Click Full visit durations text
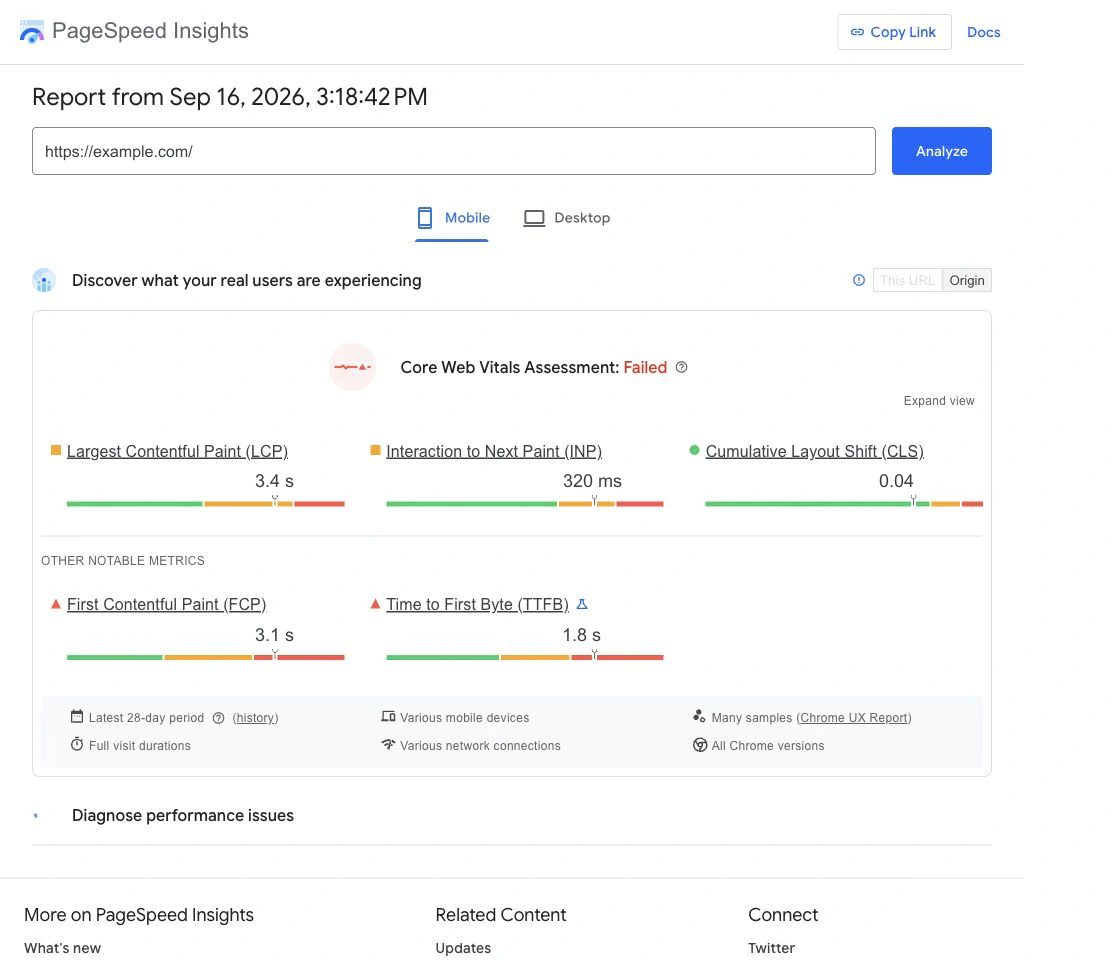1120x960 pixels. tap(139, 746)
